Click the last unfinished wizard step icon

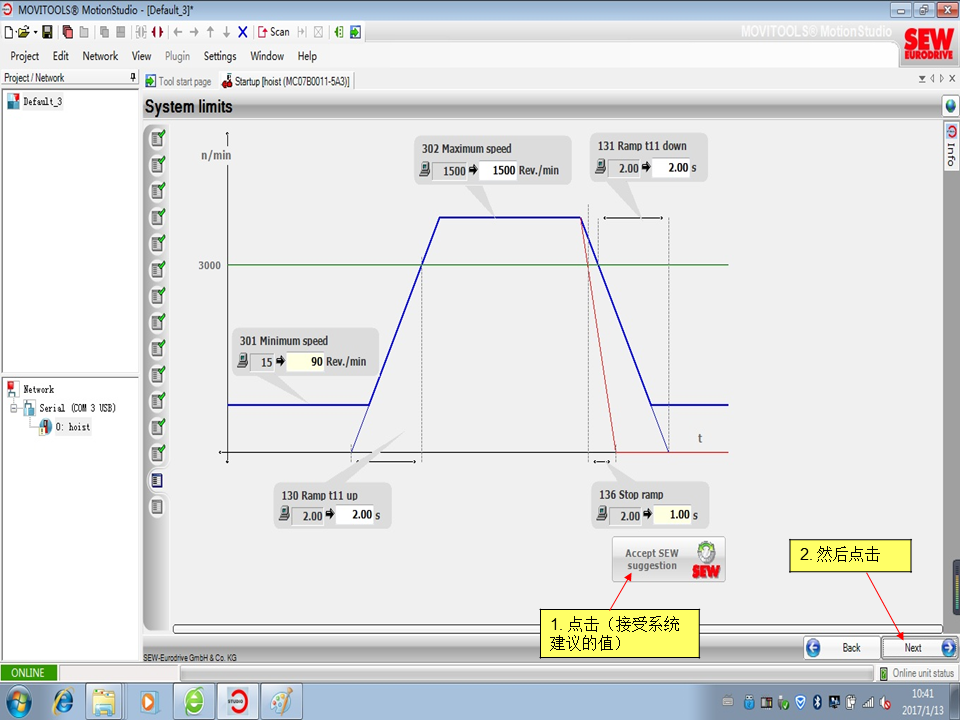[x=157, y=507]
